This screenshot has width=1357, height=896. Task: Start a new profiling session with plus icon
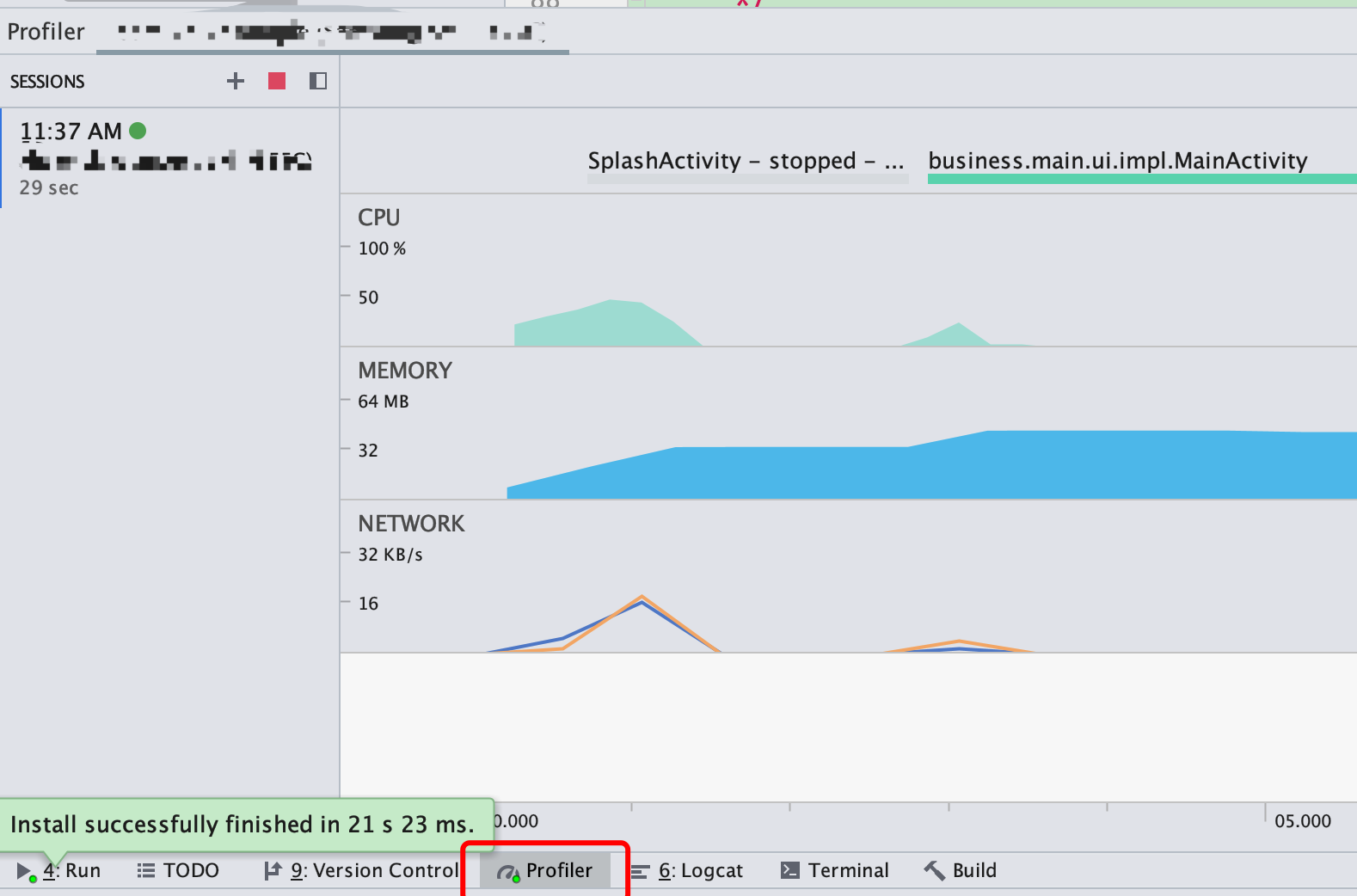pos(236,81)
